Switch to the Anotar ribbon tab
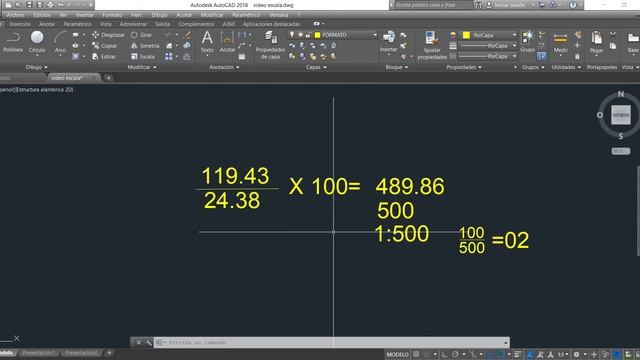Viewport: 640px width, 360px height. click(47, 24)
